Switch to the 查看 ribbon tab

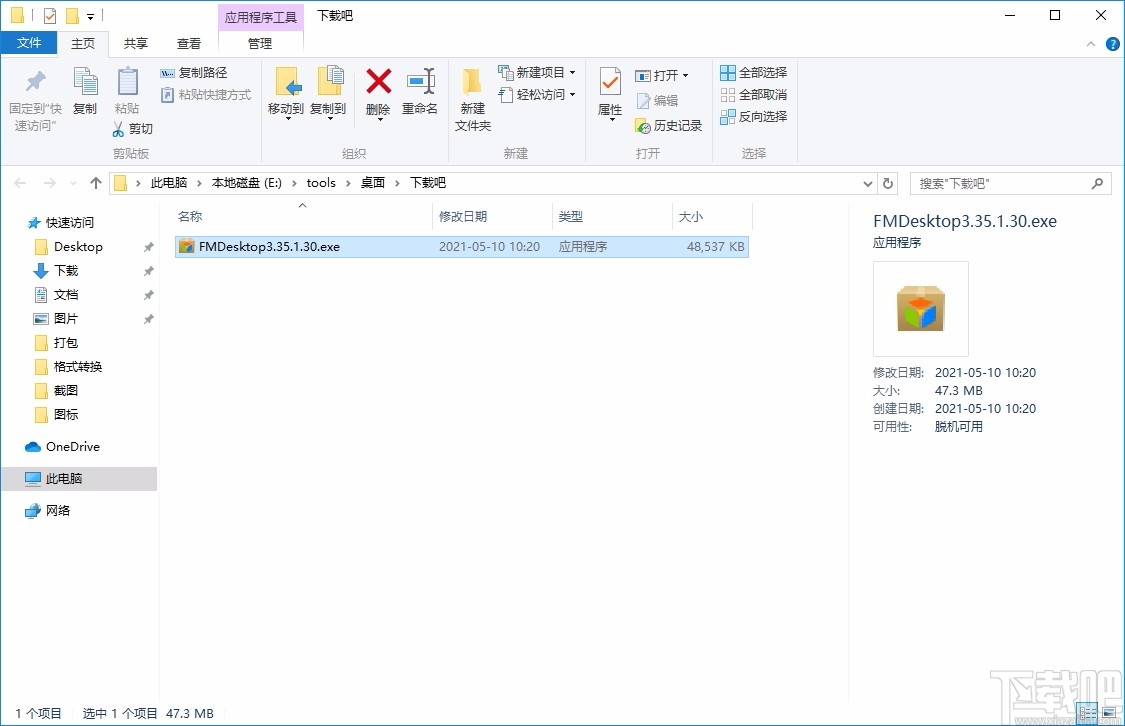[189, 43]
